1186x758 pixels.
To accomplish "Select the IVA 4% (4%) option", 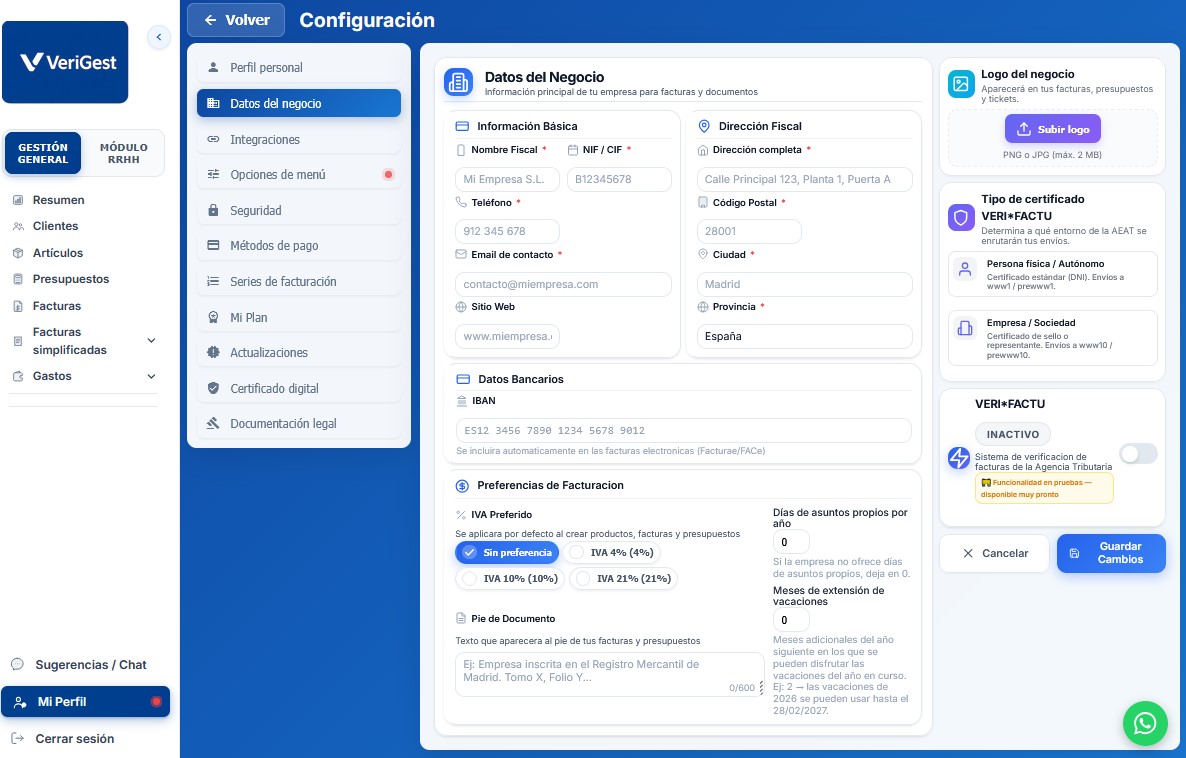I will pos(612,552).
